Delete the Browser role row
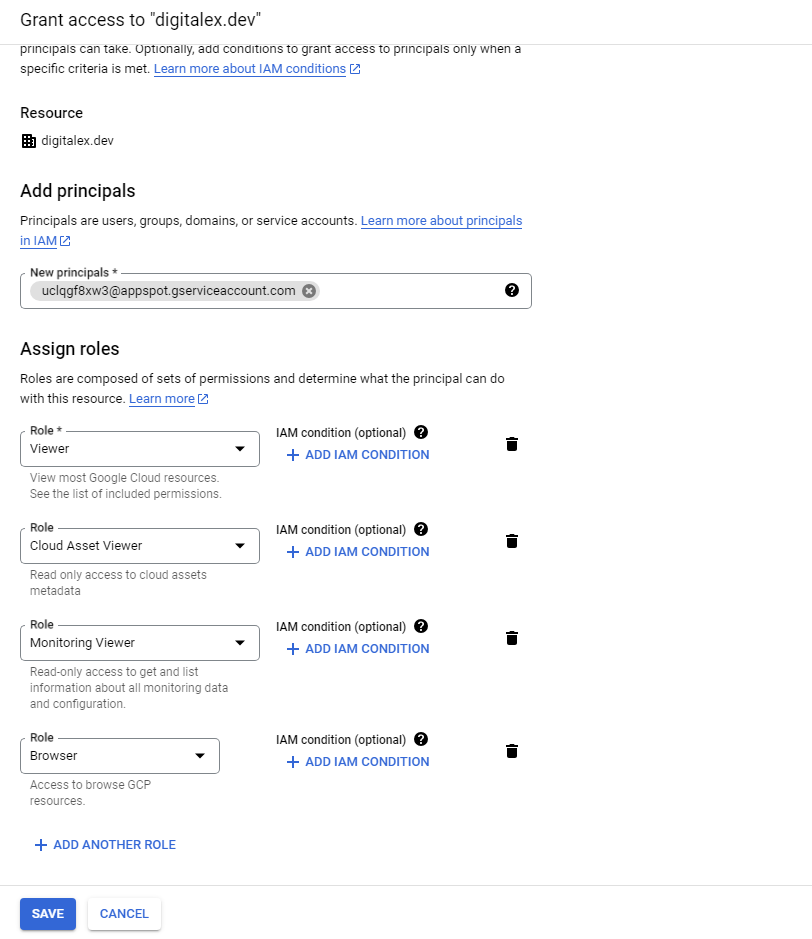Image resolution: width=812 pixels, height=939 pixels. (512, 751)
